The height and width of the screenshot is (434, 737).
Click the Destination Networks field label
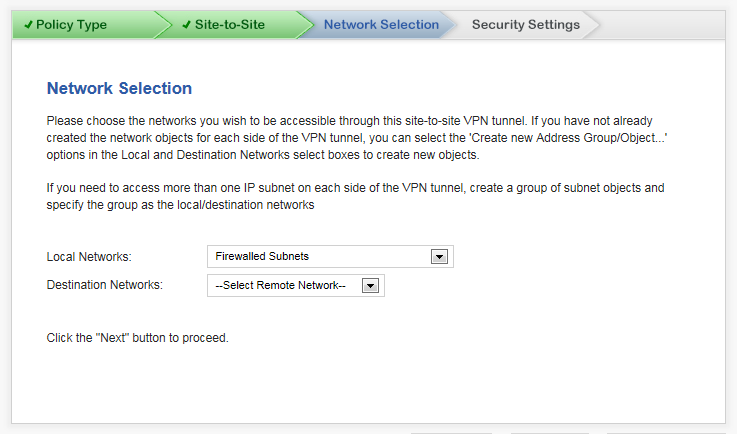(104, 285)
